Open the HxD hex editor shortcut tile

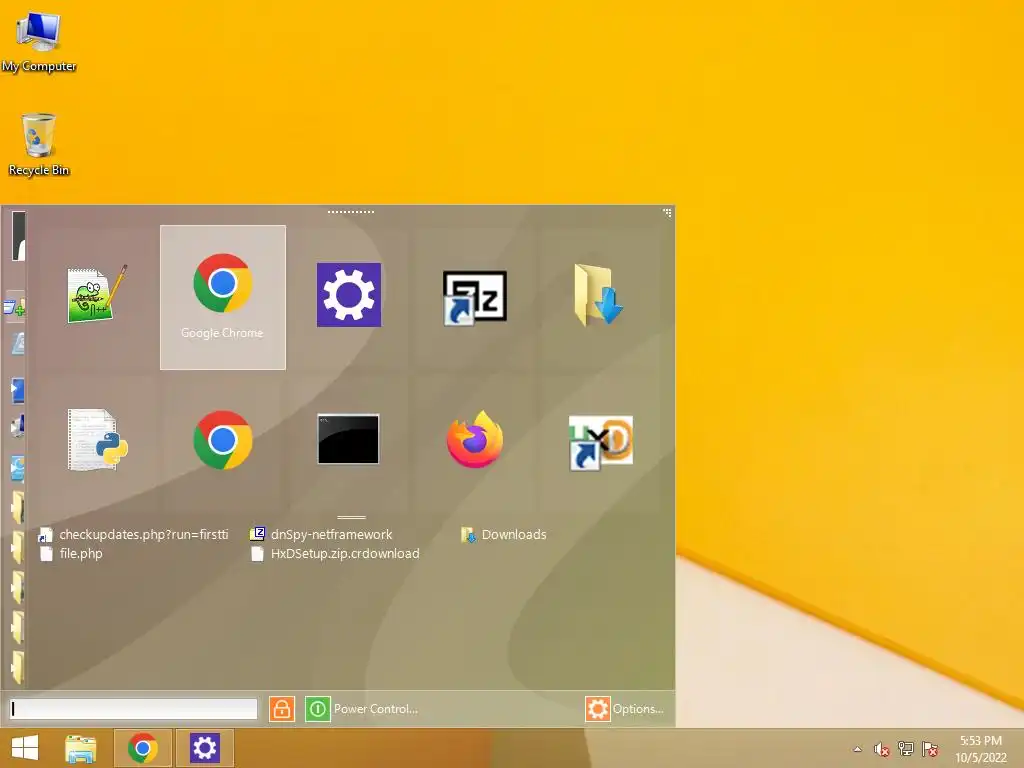point(600,442)
